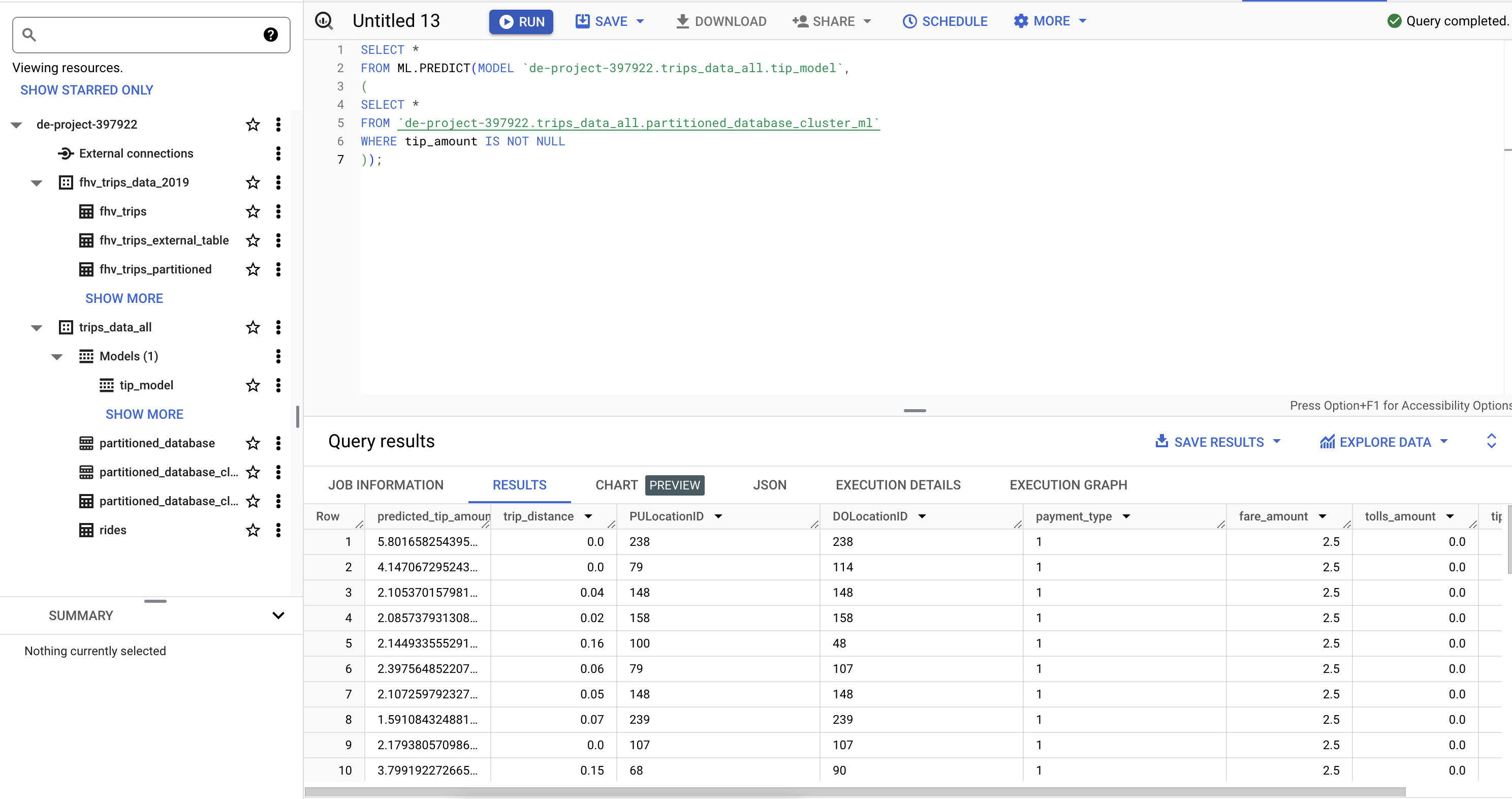Collapse the Models (1) group
The height and width of the screenshot is (799, 1512).
57,357
